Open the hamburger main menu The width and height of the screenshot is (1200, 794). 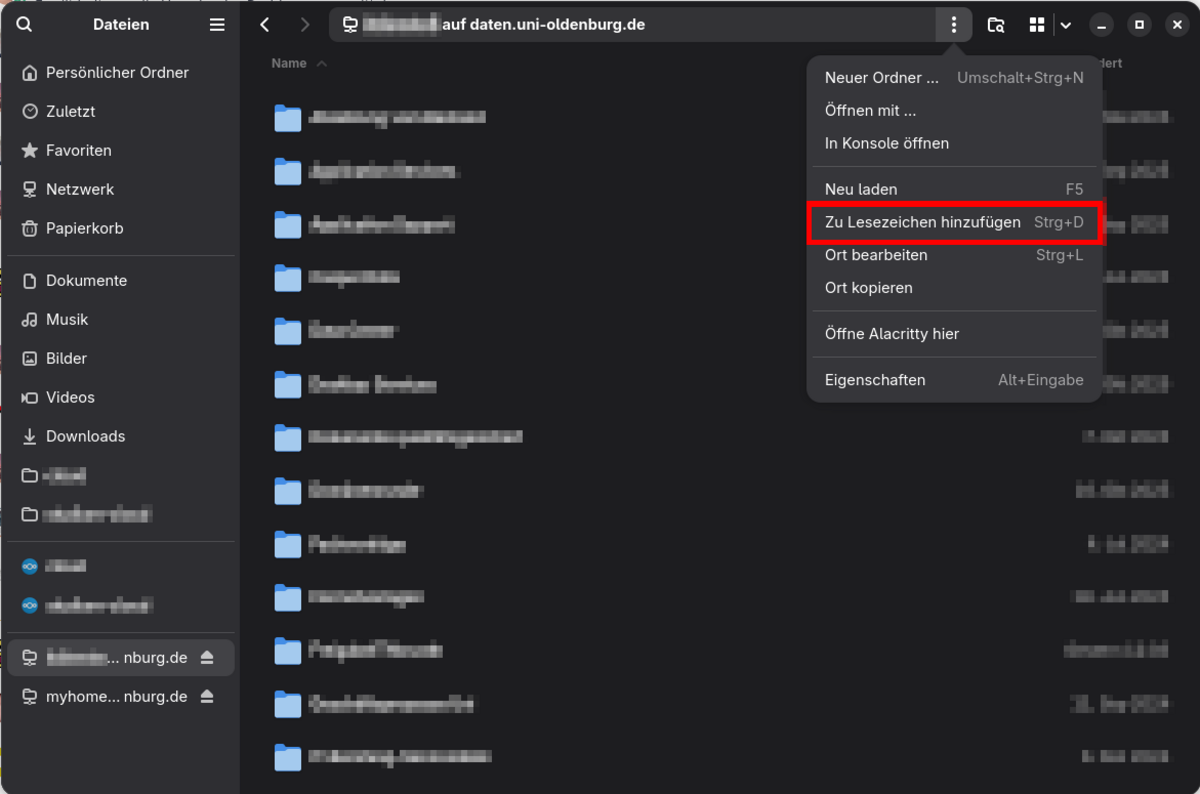(217, 25)
